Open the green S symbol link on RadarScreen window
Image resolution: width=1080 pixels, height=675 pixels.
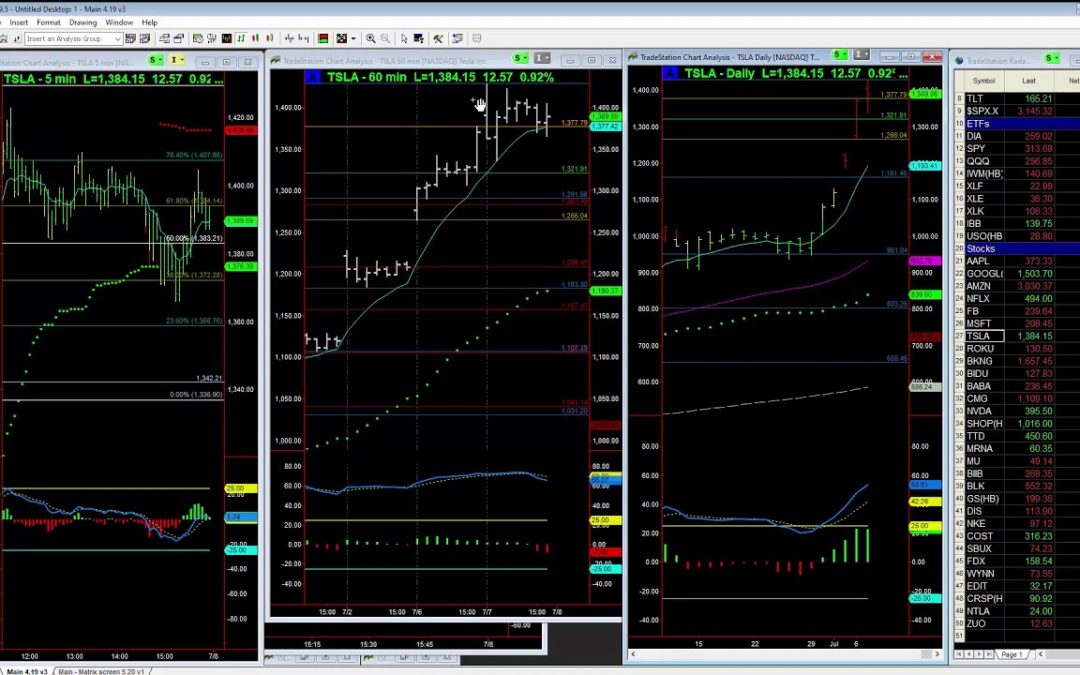[1051, 59]
